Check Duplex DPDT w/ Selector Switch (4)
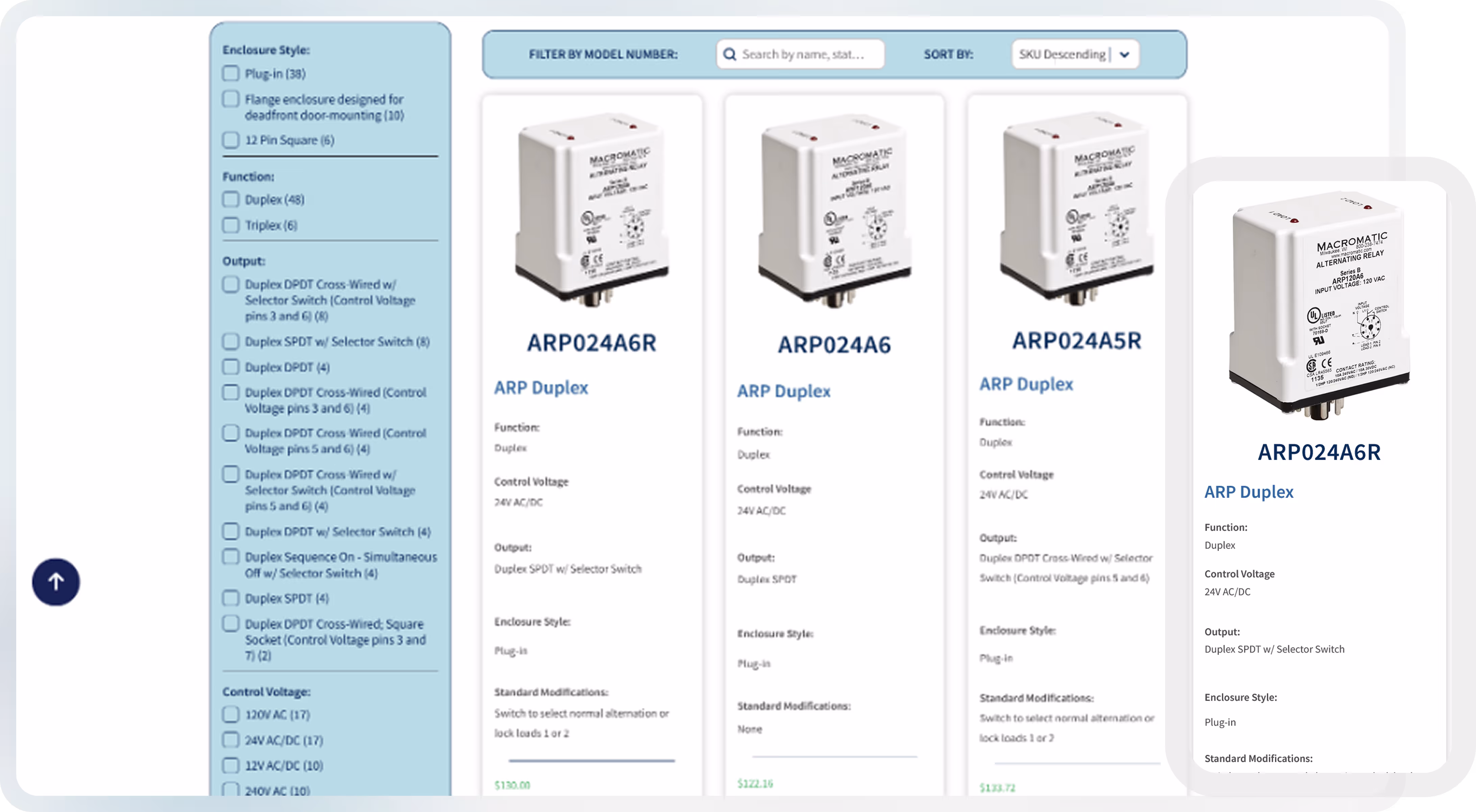Viewport: 1476px width, 812px height. (x=230, y=531)
